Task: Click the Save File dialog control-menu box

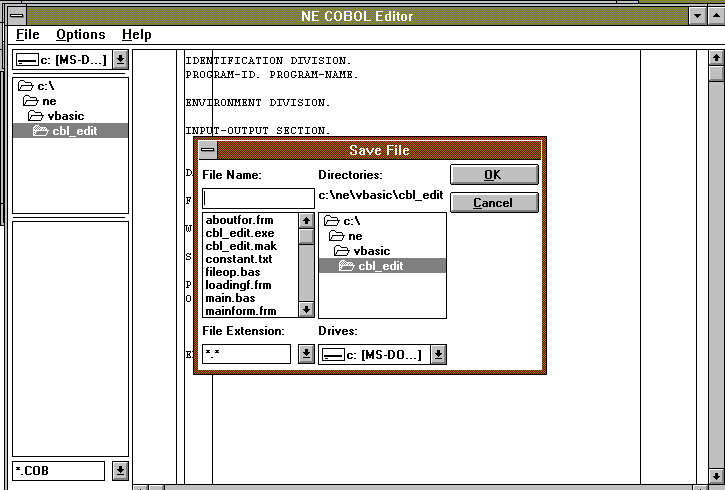Action: tap(207, 150)
